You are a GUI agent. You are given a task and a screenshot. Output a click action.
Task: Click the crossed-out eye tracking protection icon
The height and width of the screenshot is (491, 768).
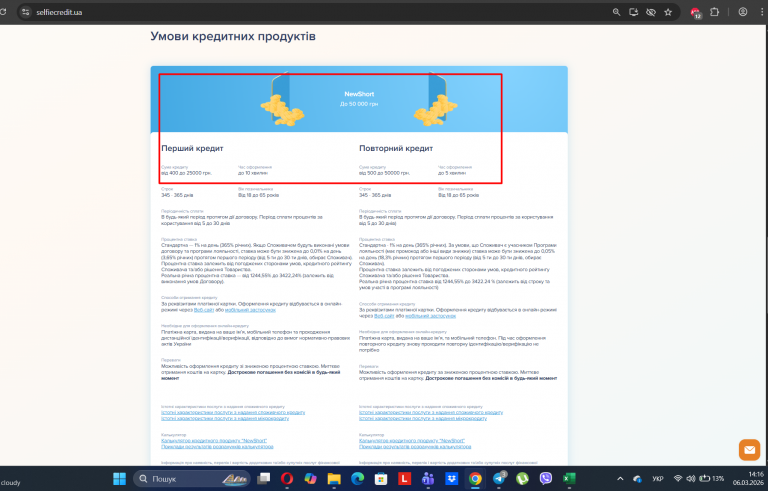click(650, 12)
